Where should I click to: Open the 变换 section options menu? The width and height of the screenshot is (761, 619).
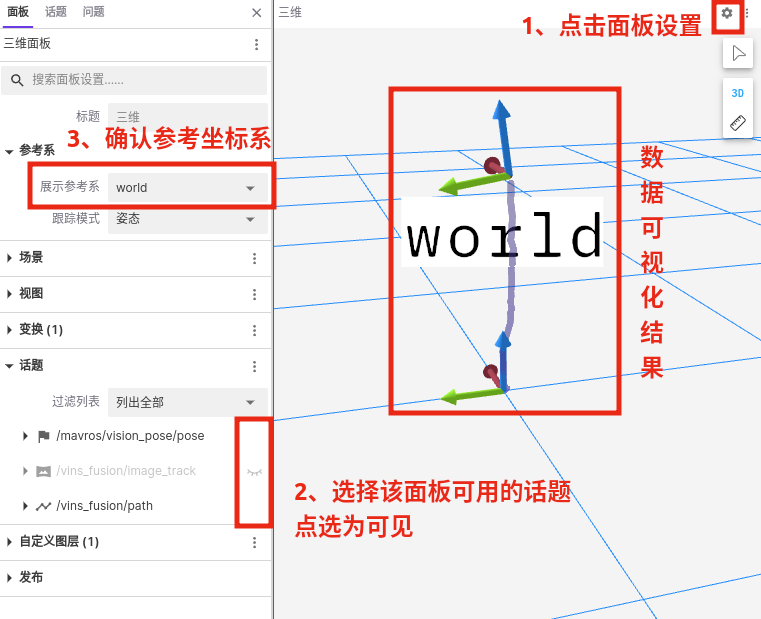point(254,330)
